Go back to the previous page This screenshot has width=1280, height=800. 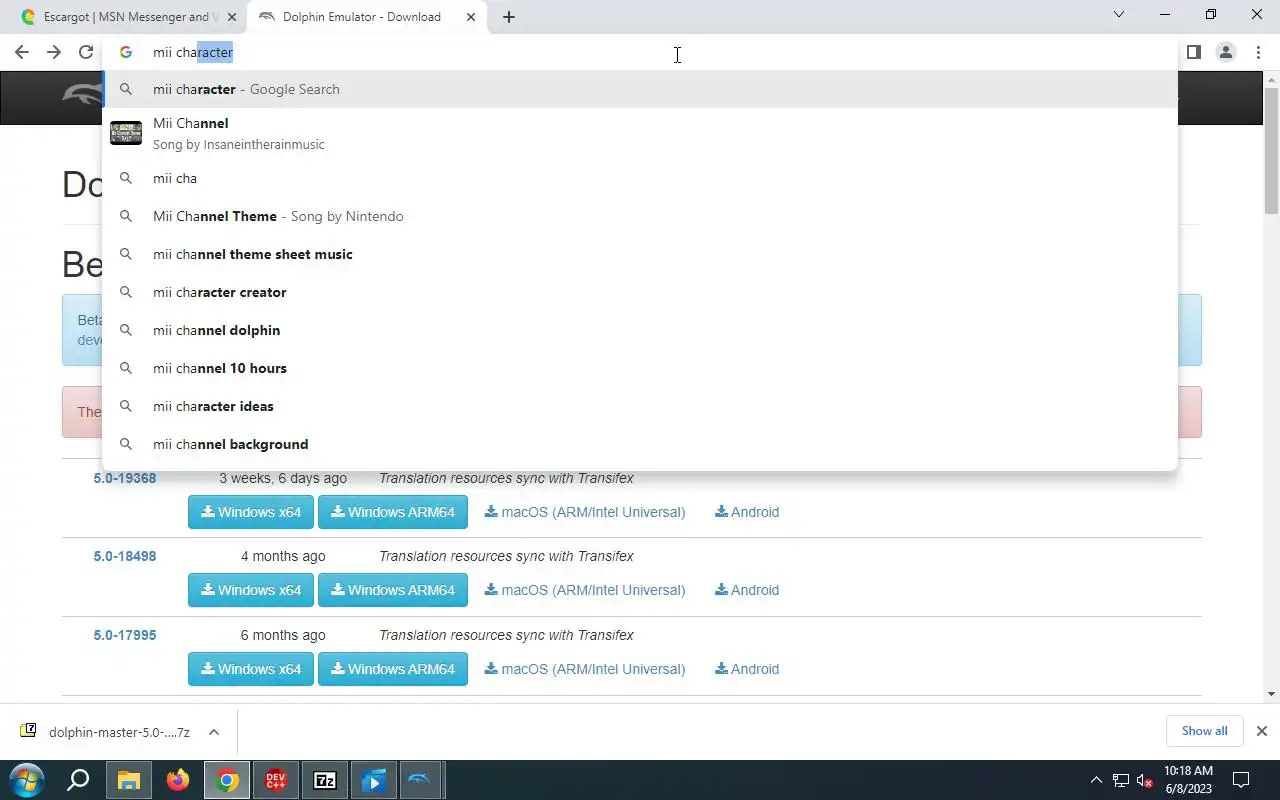22,52
